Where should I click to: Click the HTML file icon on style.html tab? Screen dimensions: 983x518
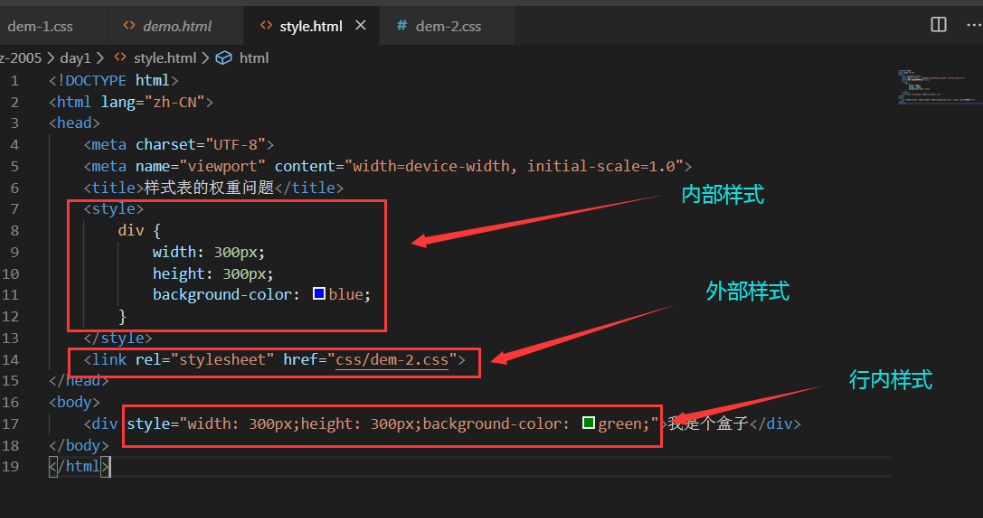tap(266, 26)
